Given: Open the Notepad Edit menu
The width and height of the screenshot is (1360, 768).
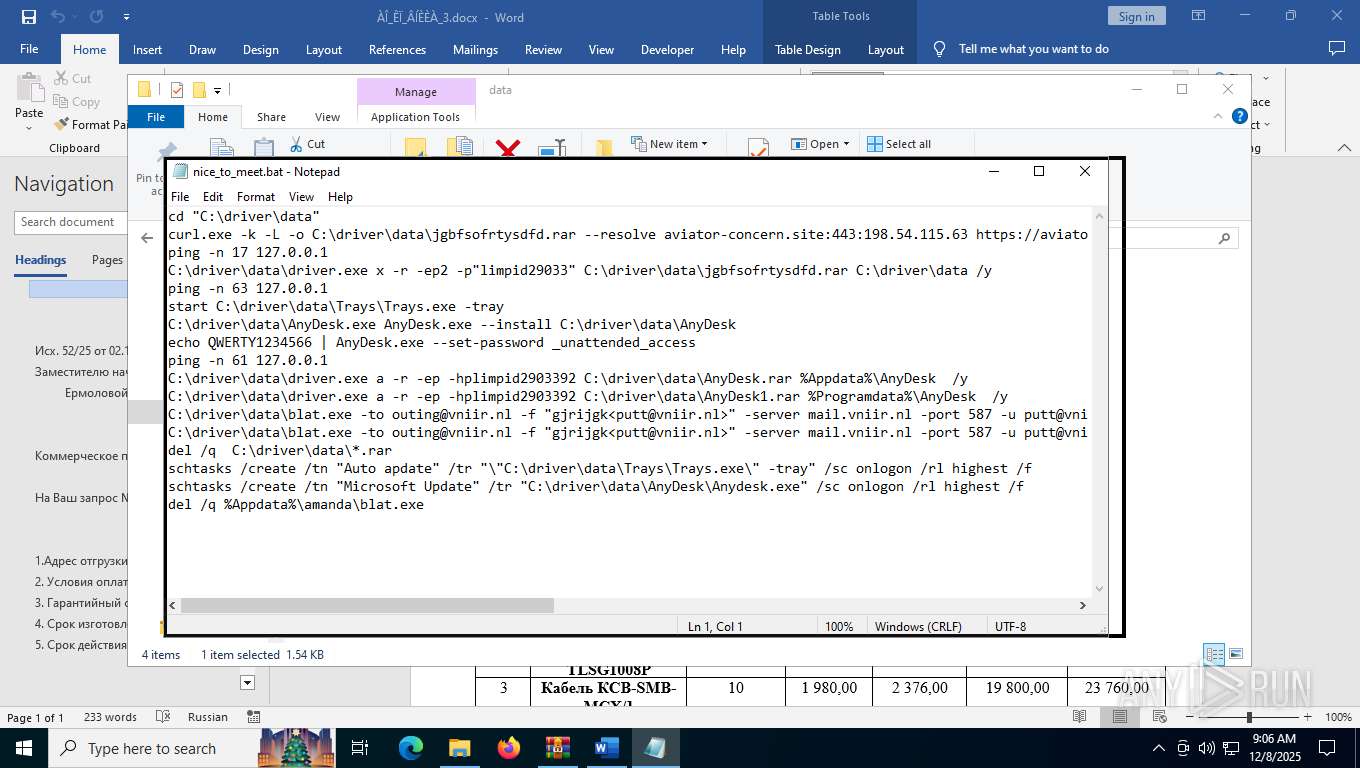Looking at the screenshot, I should pos(213,197).
